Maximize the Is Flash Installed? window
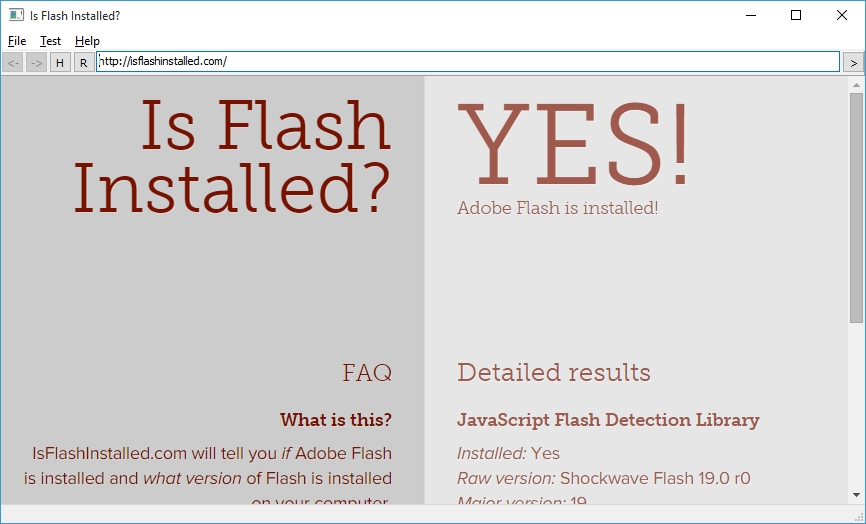866x524 pixels. click(796, 15)
